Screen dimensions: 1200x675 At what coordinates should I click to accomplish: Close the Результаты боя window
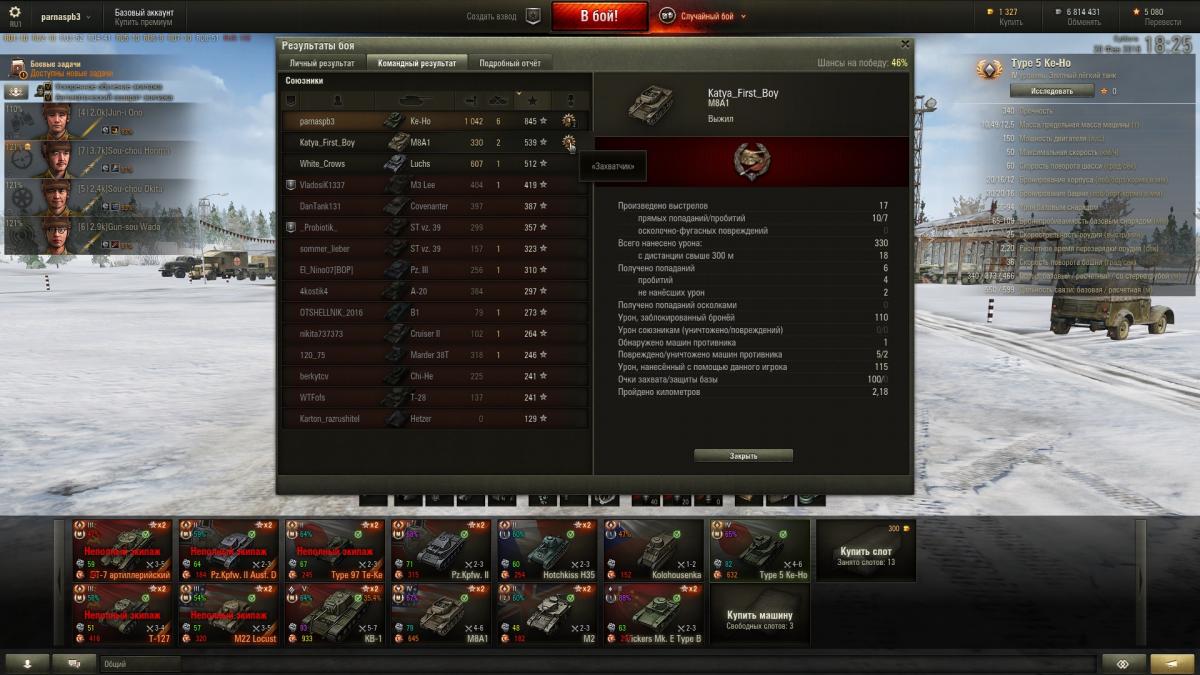point(905,44)
